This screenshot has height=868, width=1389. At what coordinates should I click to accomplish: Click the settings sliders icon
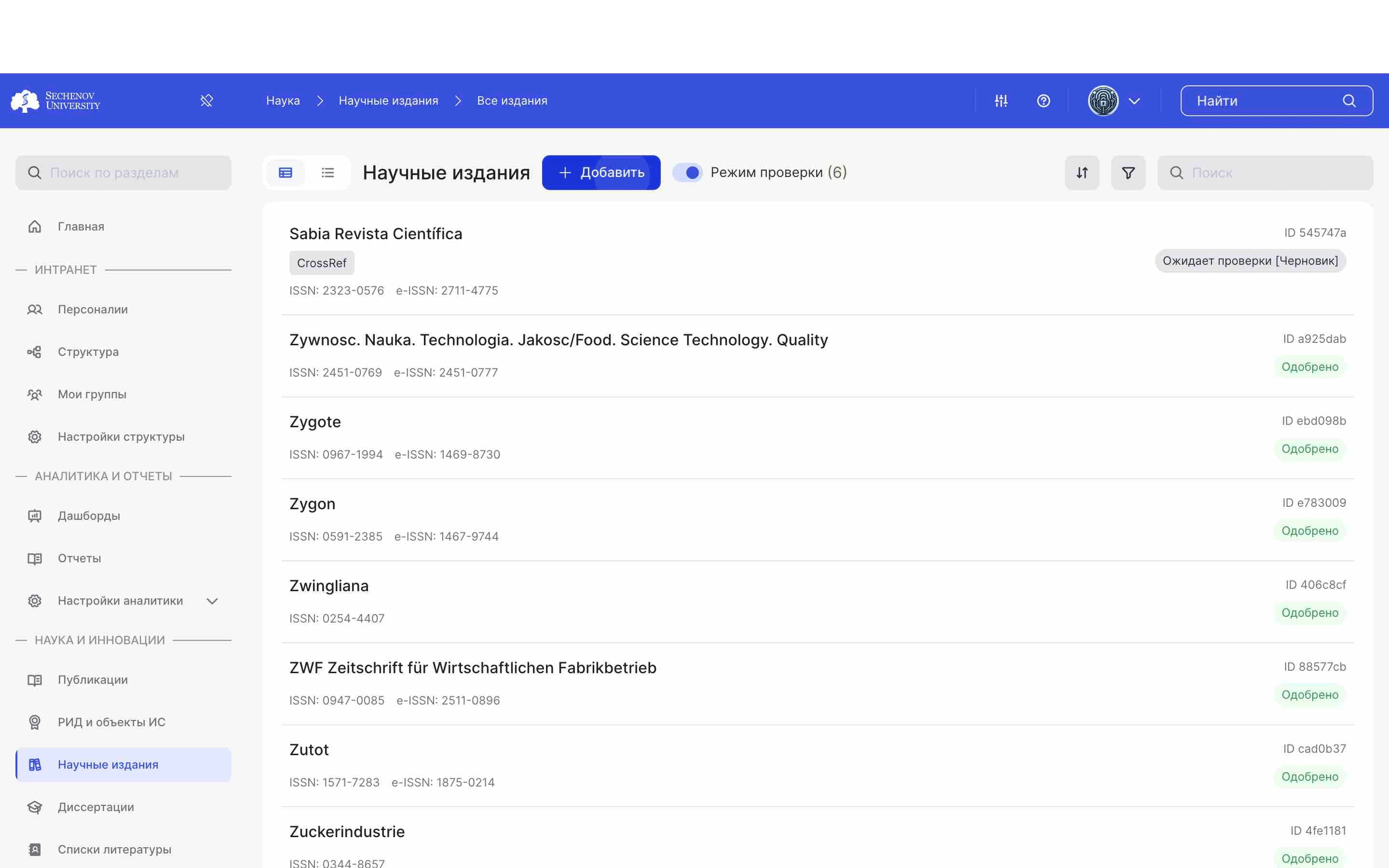pyautogui.click(x=1001, y=100)
